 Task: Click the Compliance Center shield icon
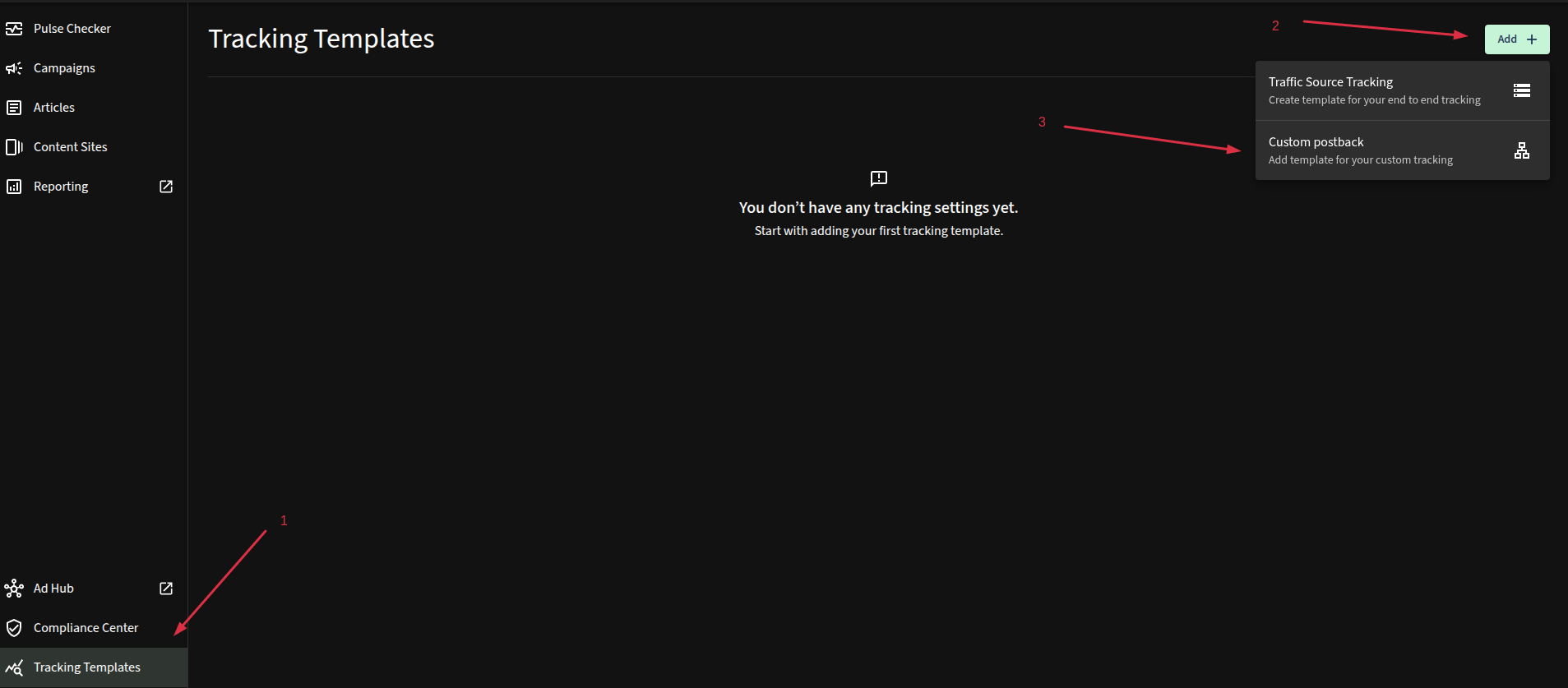click(14, 628)
